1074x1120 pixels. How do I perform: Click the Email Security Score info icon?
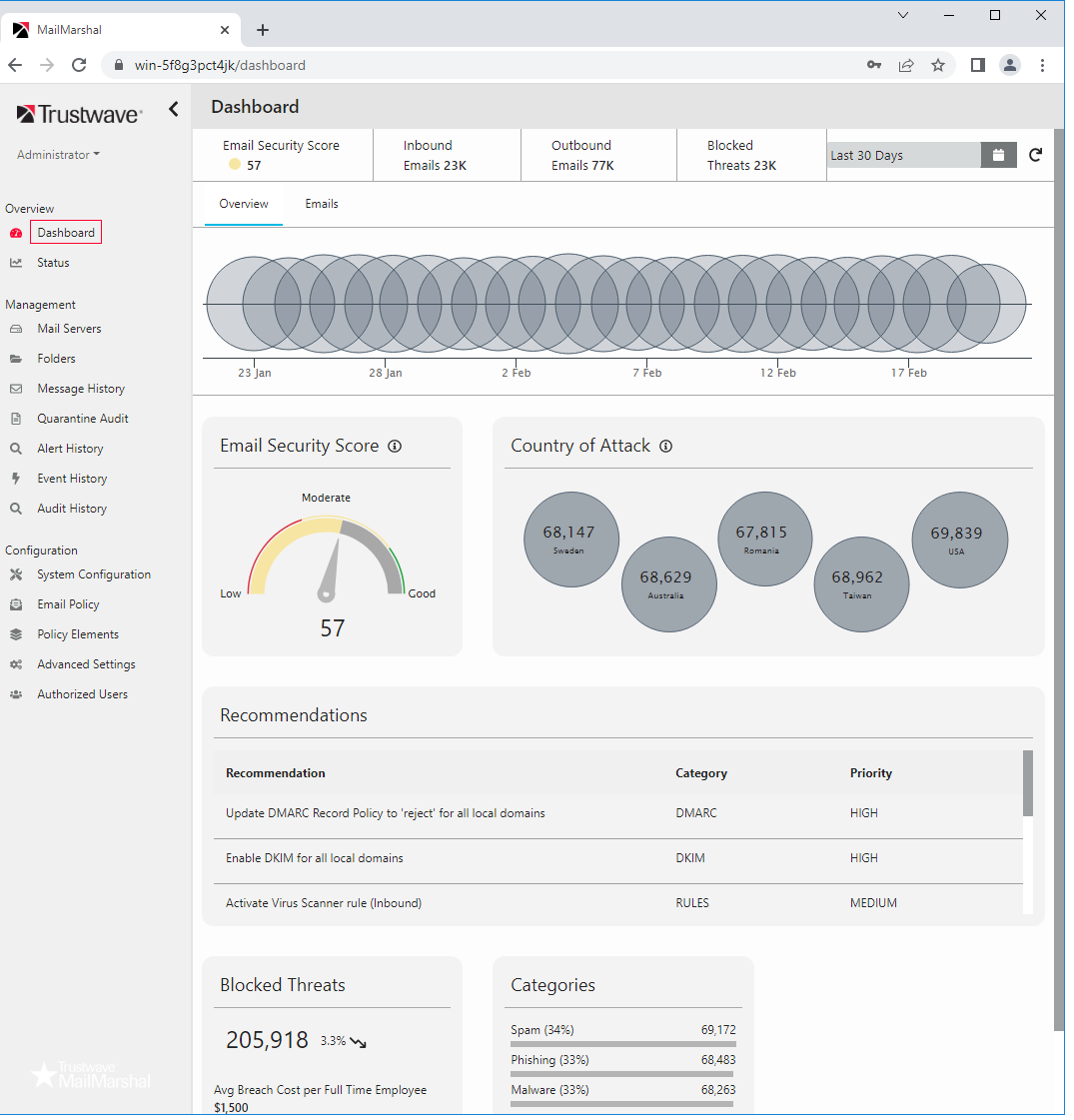[x=395, y=447]
